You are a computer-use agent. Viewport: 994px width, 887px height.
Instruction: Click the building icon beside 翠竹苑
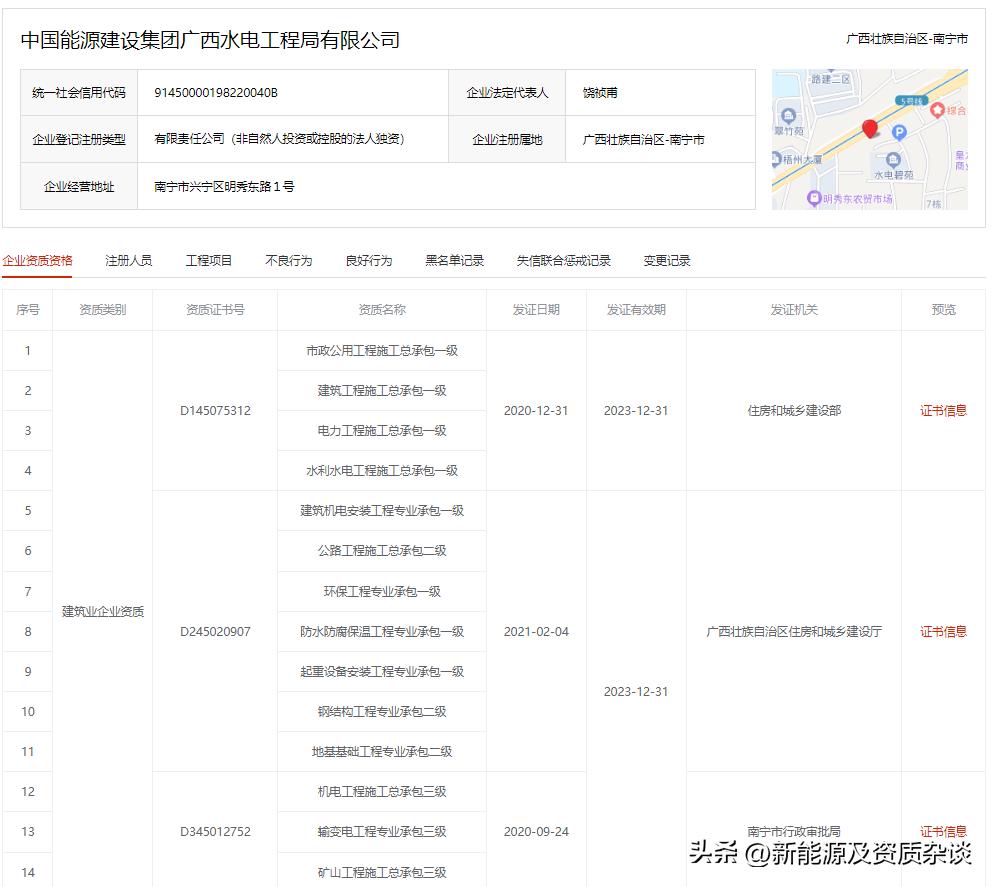click(788, 115)
